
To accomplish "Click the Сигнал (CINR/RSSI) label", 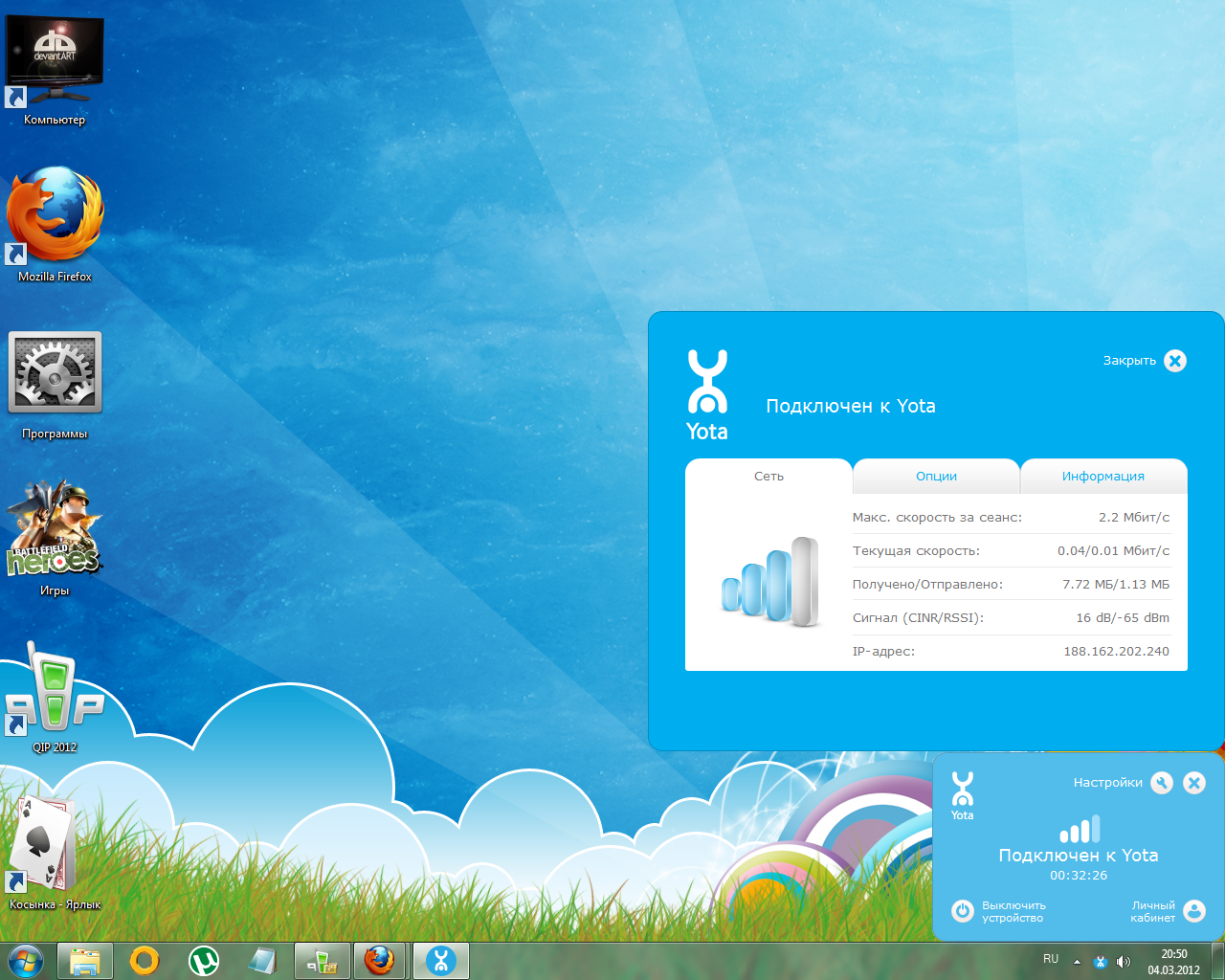I will pyautogui.click(x=918, y=617).
